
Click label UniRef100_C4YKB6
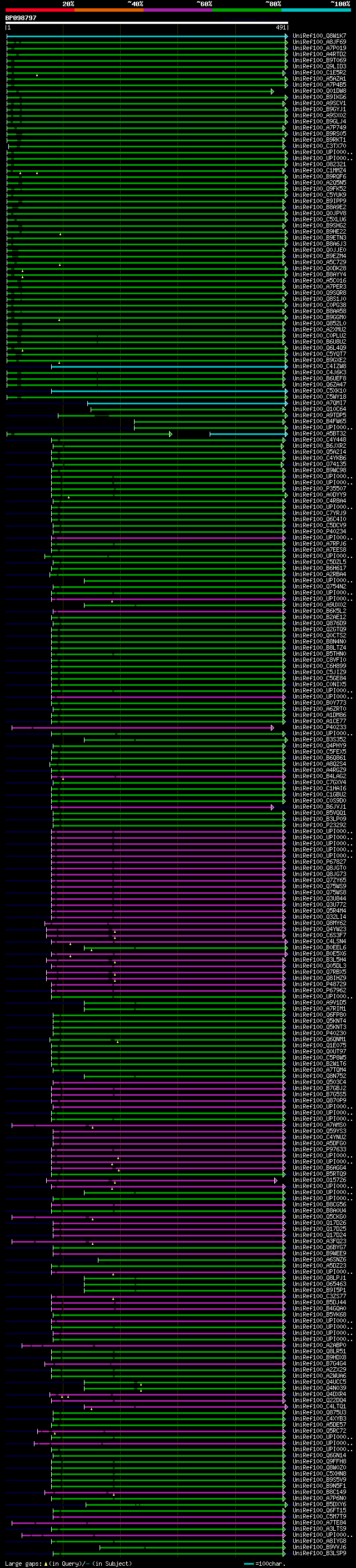click(319, 458)
